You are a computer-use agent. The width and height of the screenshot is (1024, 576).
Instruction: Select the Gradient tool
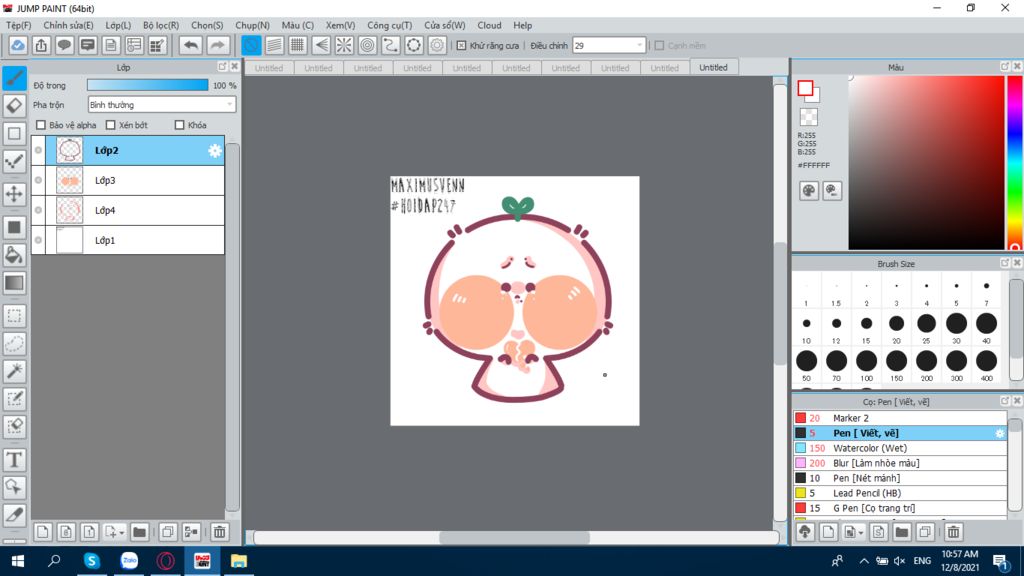pyautogui.click(x=14, y=283)
